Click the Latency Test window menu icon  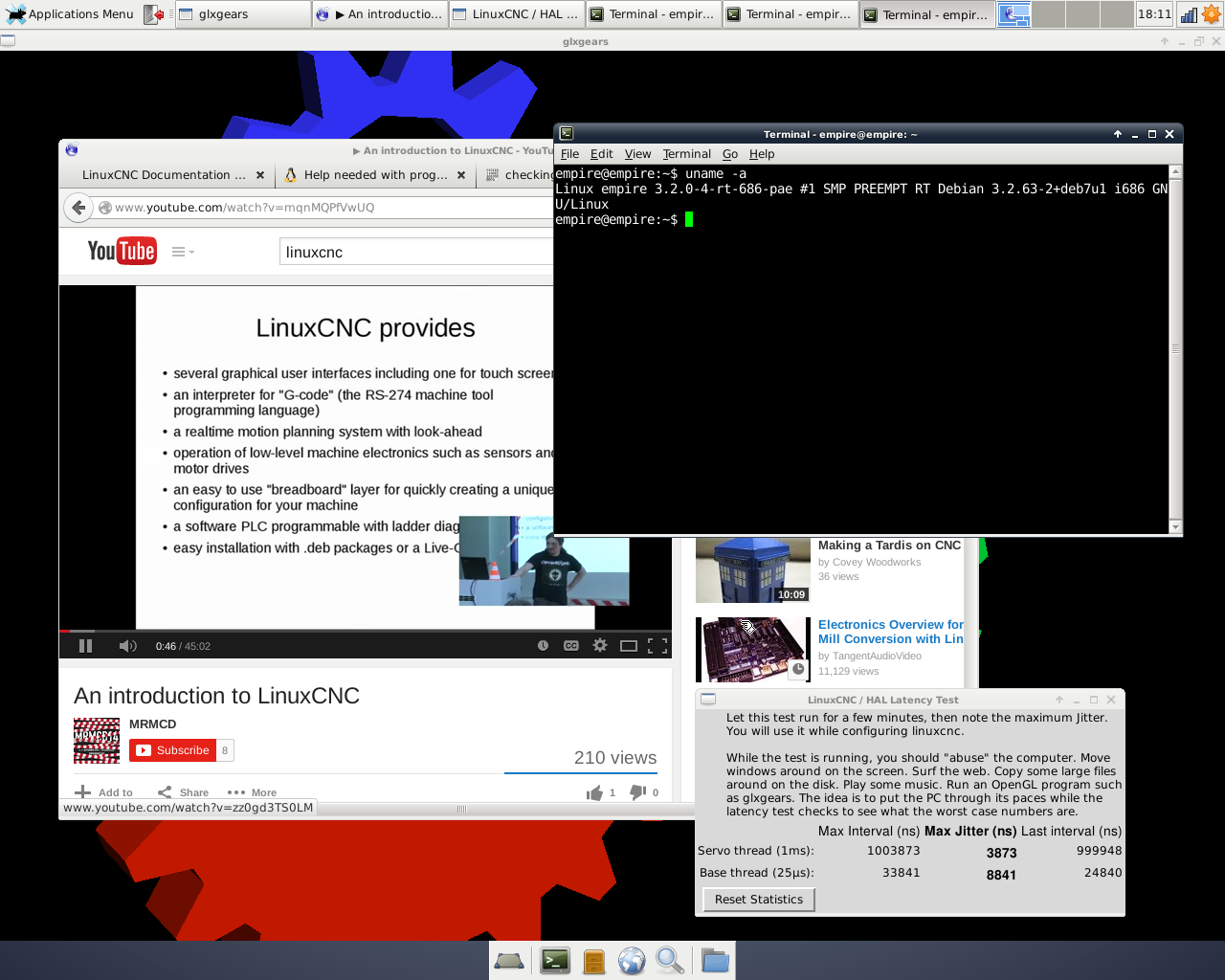(708, 700)
